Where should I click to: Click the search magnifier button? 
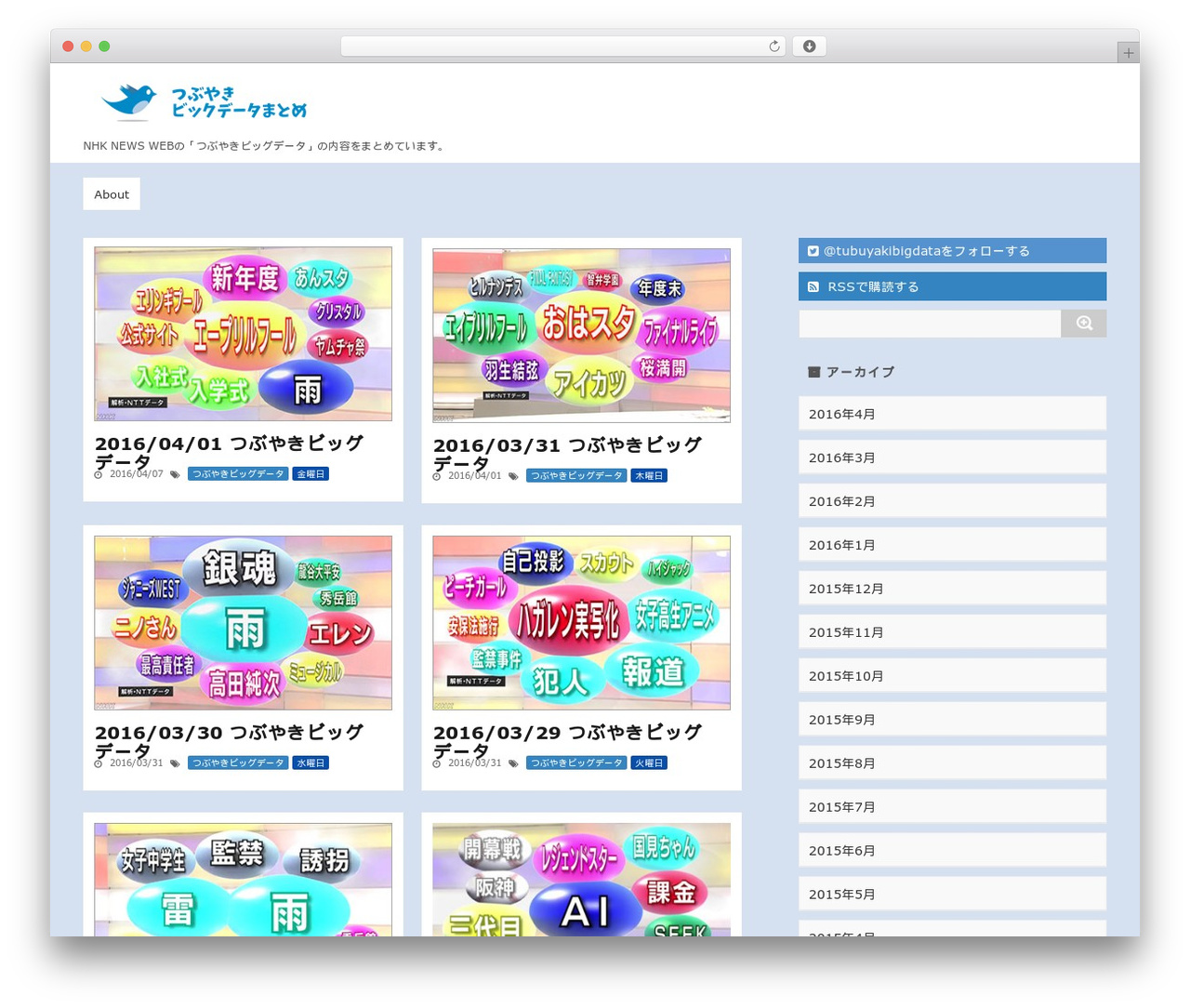click(1084, 324)
